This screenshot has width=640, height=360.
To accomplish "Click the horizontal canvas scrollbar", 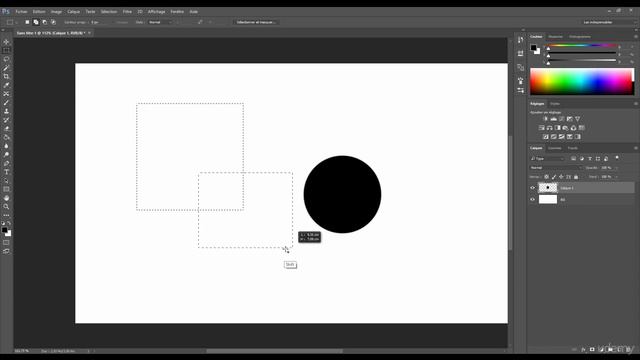I will click(274, 351).
